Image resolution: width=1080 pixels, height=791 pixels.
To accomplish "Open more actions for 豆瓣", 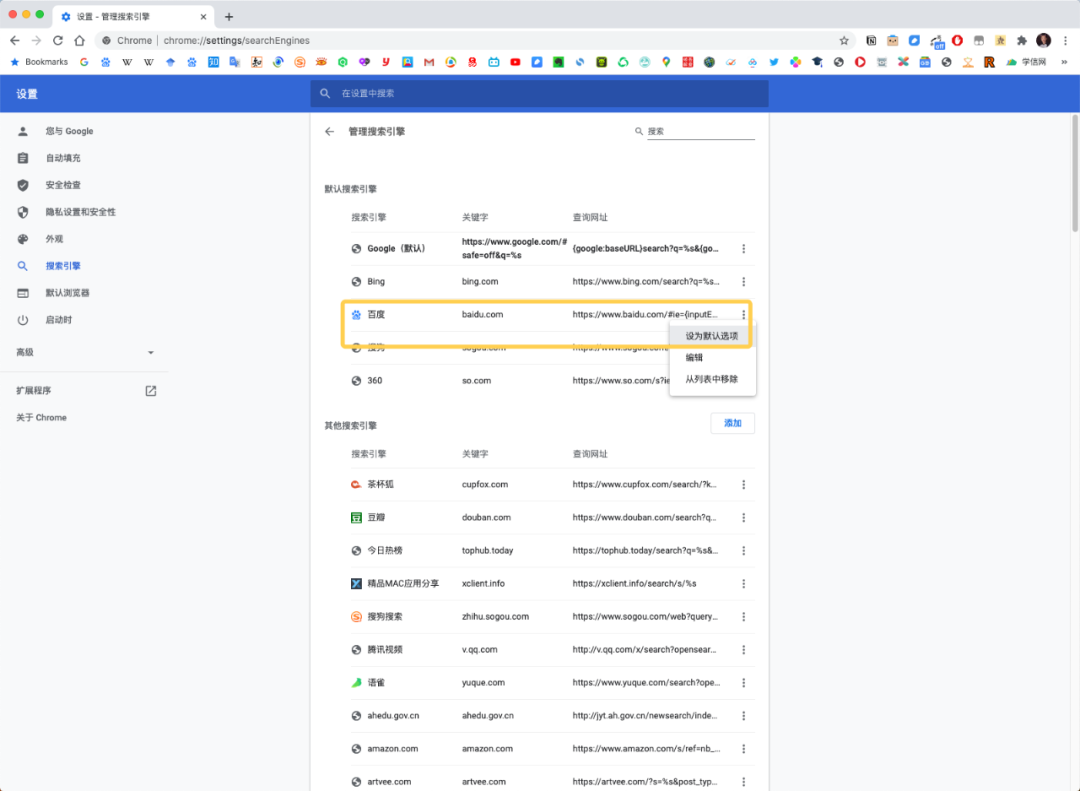I will (x=743, y=518).
